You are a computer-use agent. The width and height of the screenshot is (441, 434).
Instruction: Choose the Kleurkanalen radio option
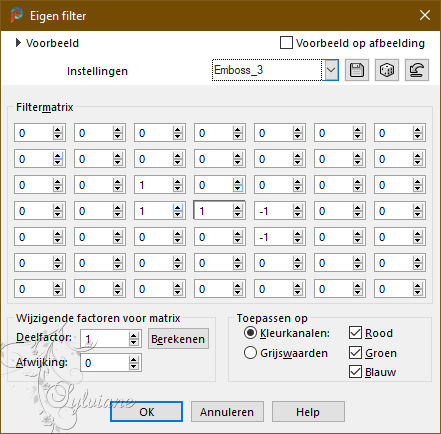[x=250, y=333]
